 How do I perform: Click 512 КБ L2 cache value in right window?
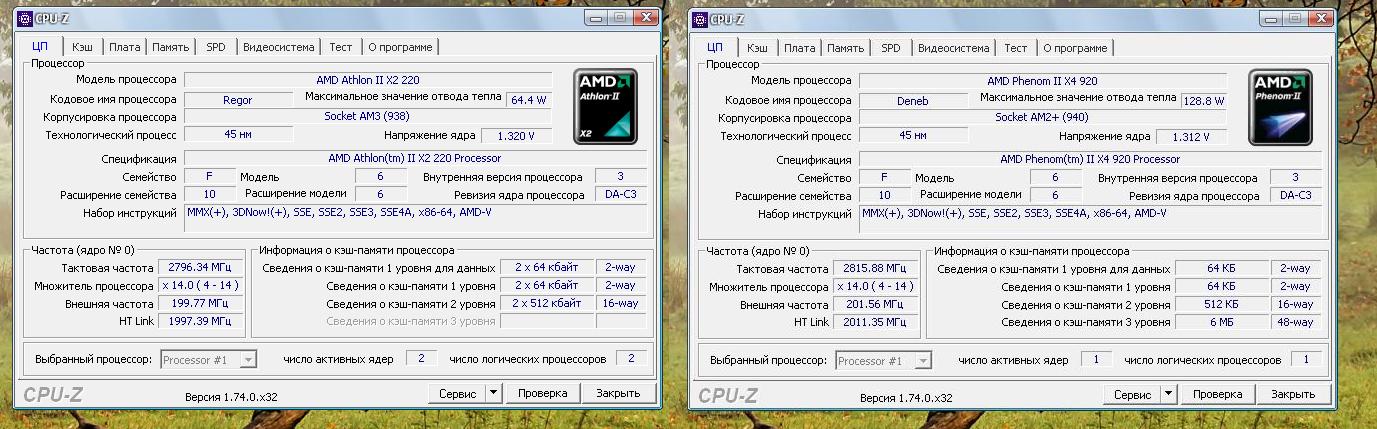[1222, 304]
